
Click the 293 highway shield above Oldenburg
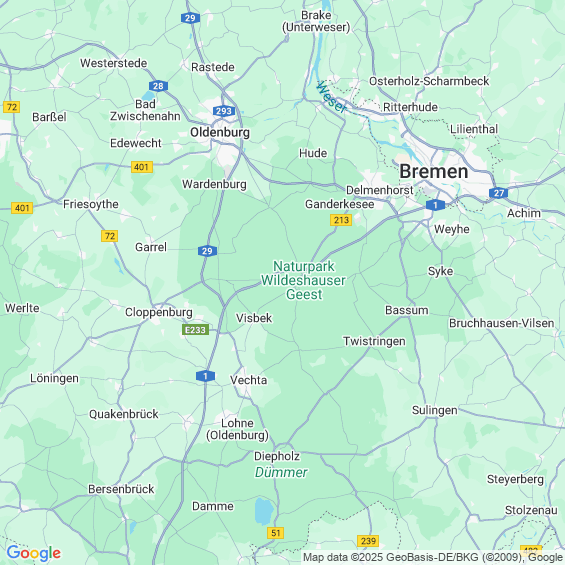(224, 111)
